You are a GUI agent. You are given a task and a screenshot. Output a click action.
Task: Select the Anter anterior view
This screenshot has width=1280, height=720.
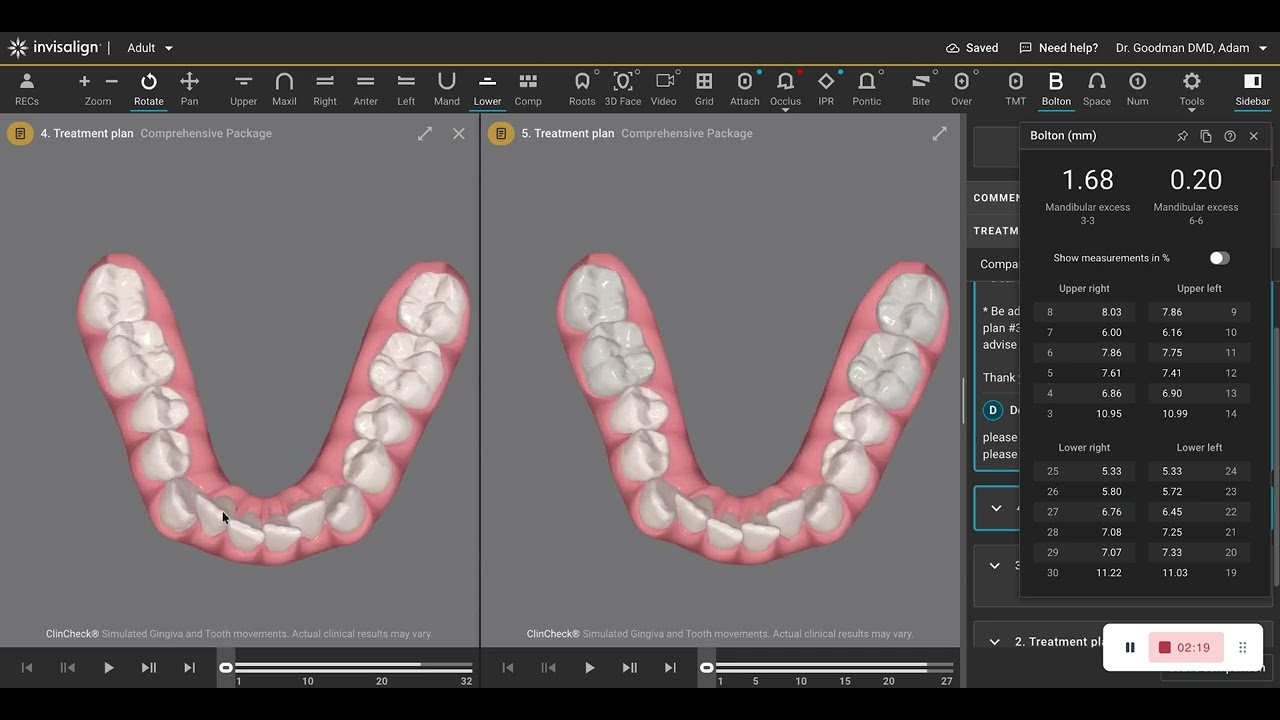click(366, 88)
